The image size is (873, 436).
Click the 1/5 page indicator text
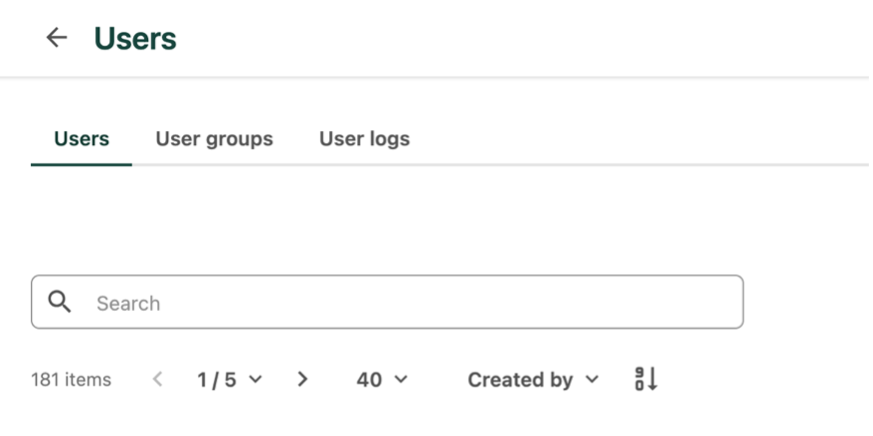click(x=215, y=380)
